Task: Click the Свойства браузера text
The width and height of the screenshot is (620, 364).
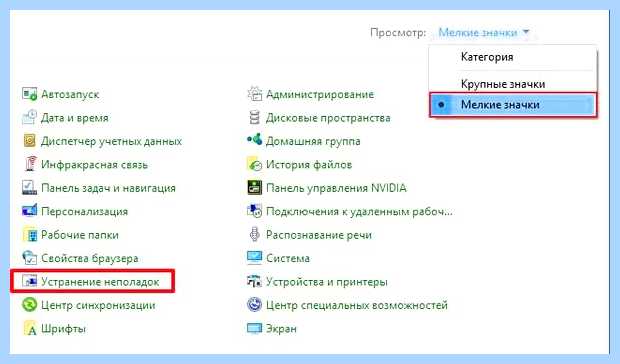Action: [x=90, y=258]
